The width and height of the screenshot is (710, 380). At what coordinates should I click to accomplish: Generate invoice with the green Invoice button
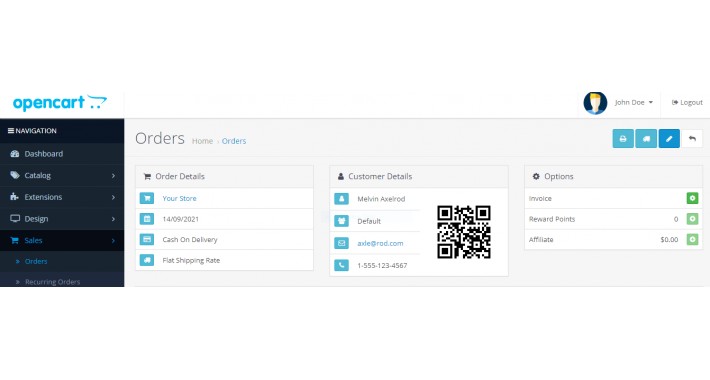point(692,198)
